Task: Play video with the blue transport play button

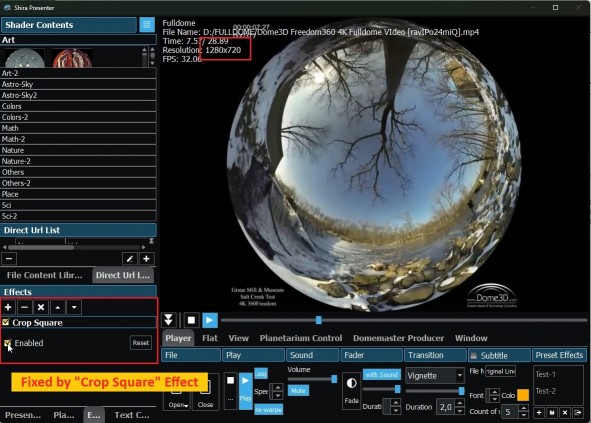Action: pos(210,320)
